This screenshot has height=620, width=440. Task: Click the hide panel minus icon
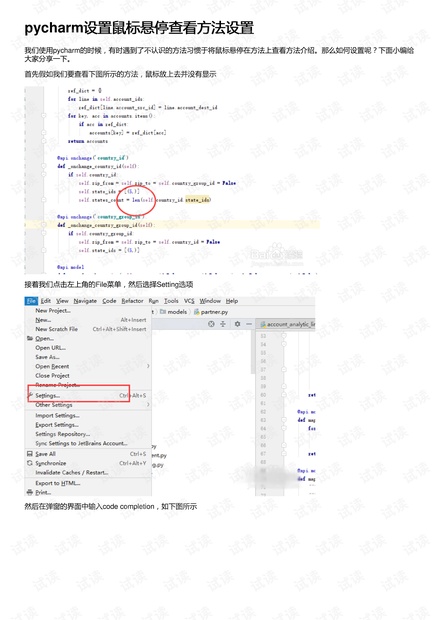click(x=249, y=324)
